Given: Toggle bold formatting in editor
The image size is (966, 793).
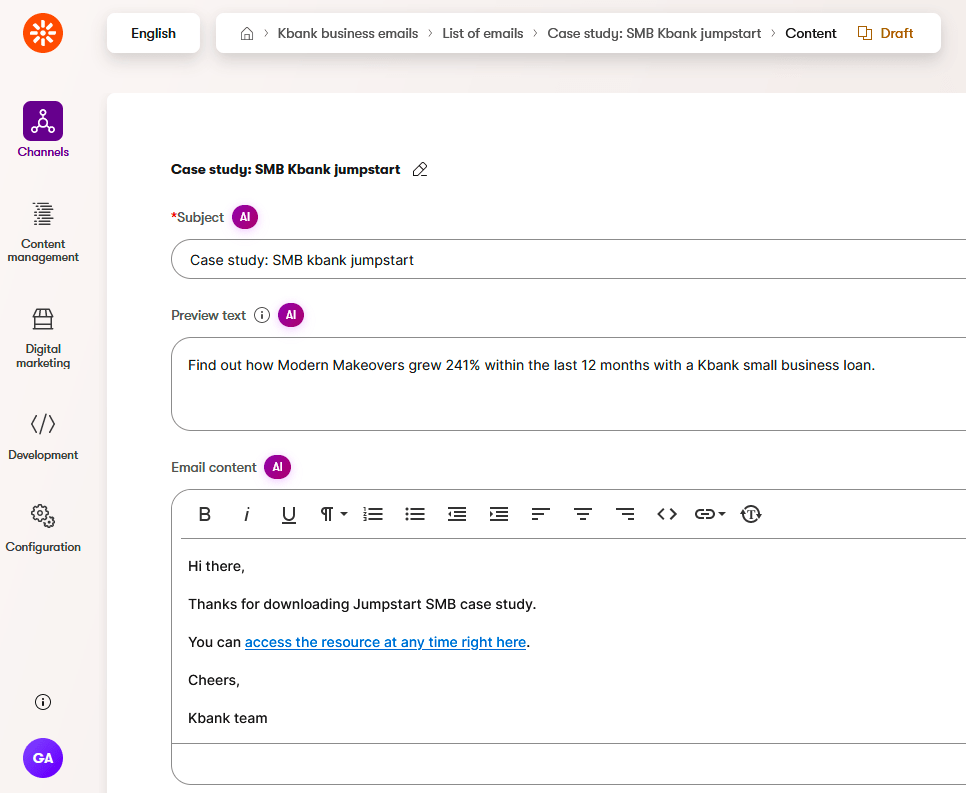Looking at the screenshot, I should coord(205,514).
